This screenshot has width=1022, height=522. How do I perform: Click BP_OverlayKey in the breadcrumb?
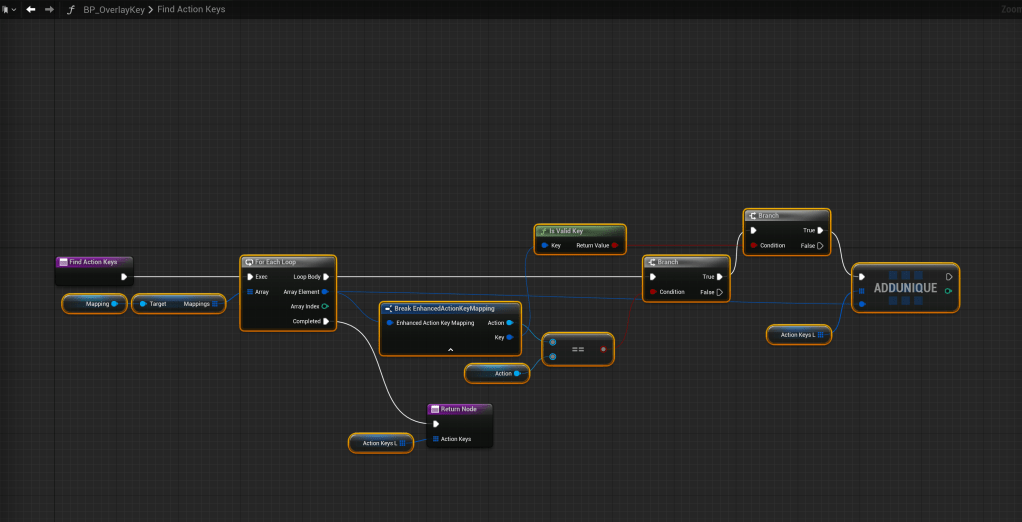(x=114, y=9)
